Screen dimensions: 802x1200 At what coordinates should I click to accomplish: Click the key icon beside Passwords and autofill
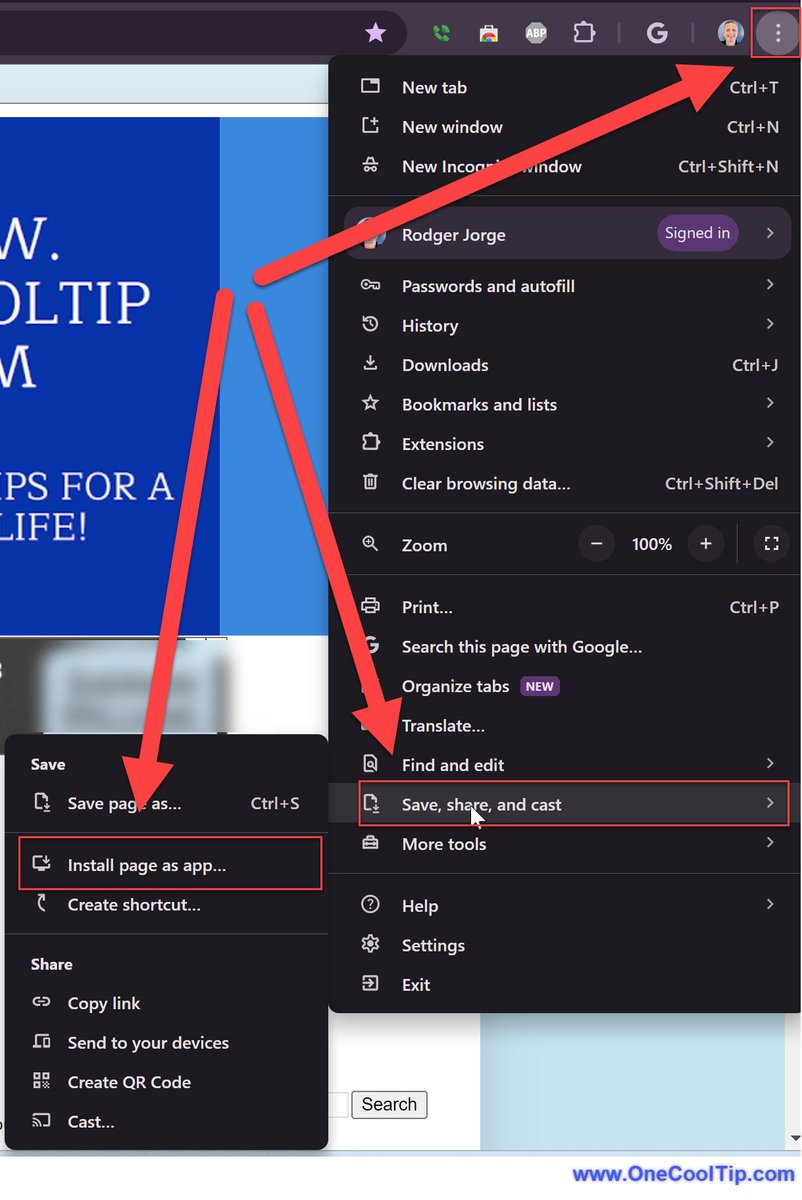[x=370, y=285]
